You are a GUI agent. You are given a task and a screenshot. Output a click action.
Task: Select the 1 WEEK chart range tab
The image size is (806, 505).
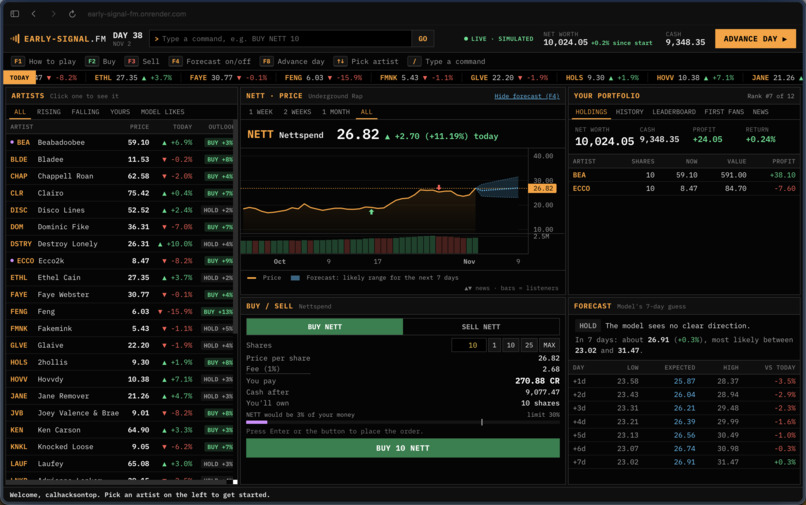click(x=261, y=112)
